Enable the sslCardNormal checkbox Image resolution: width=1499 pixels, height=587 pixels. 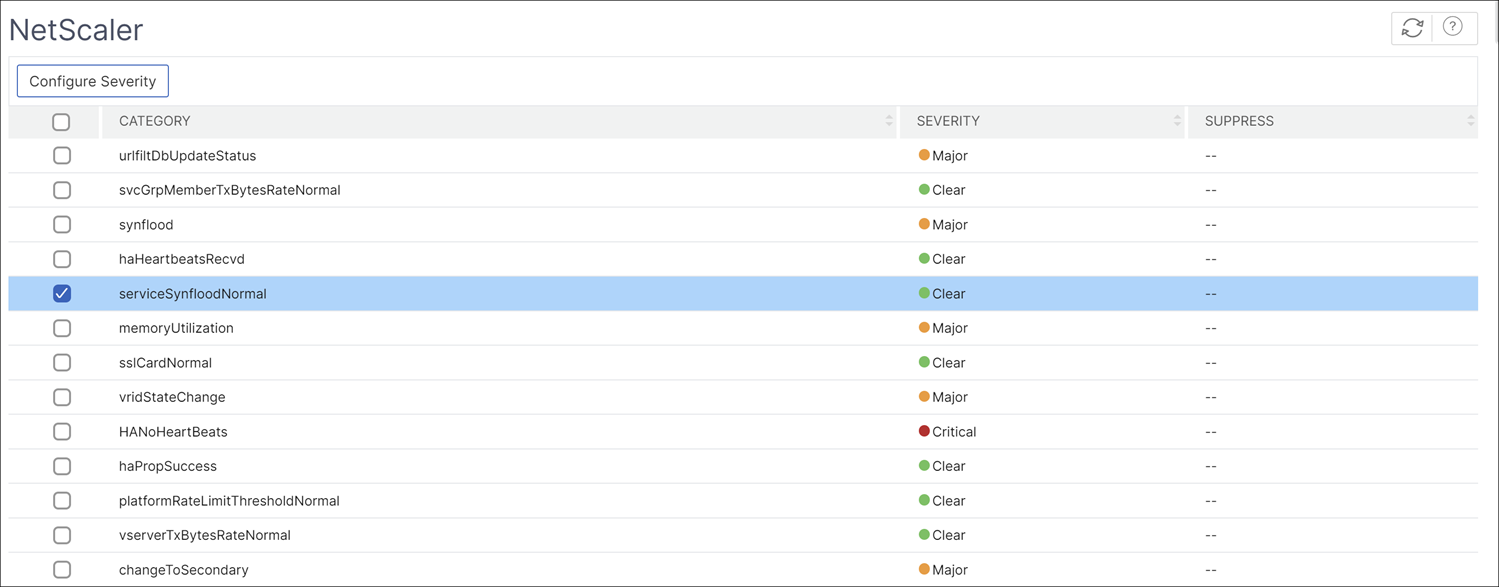[x=62, y=362]
